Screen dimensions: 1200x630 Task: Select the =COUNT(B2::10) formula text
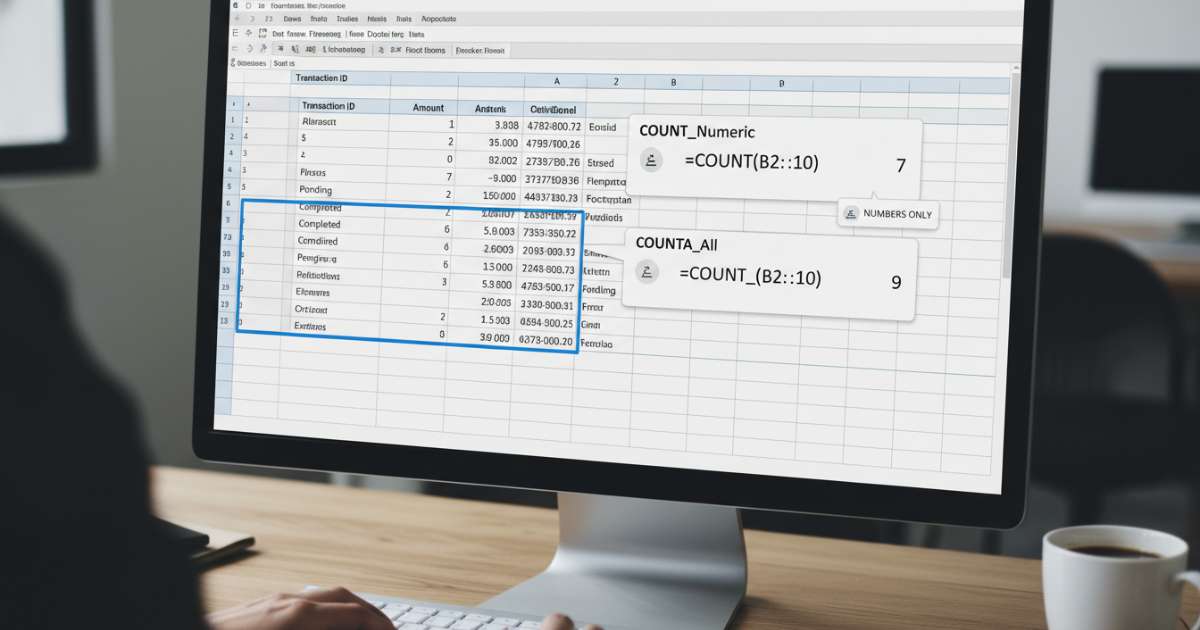(751, 160)
